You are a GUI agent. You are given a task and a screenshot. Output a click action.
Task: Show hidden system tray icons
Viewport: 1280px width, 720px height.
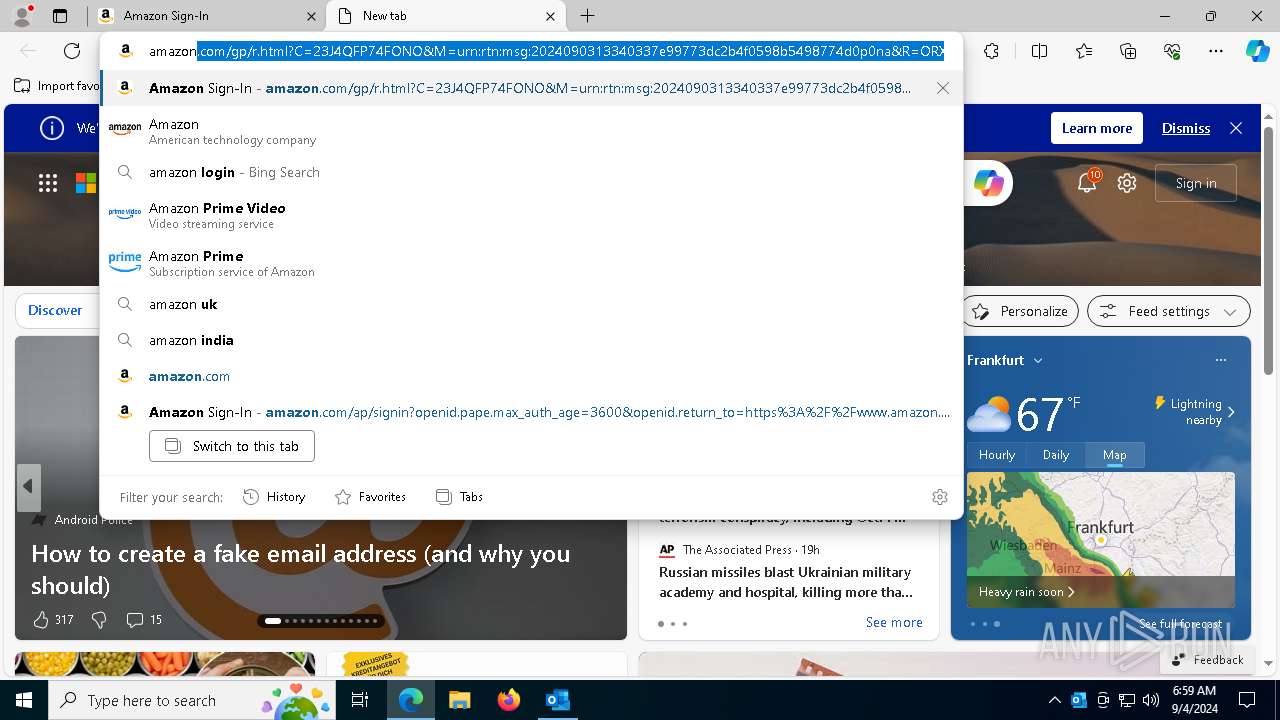coord(1054,700)
